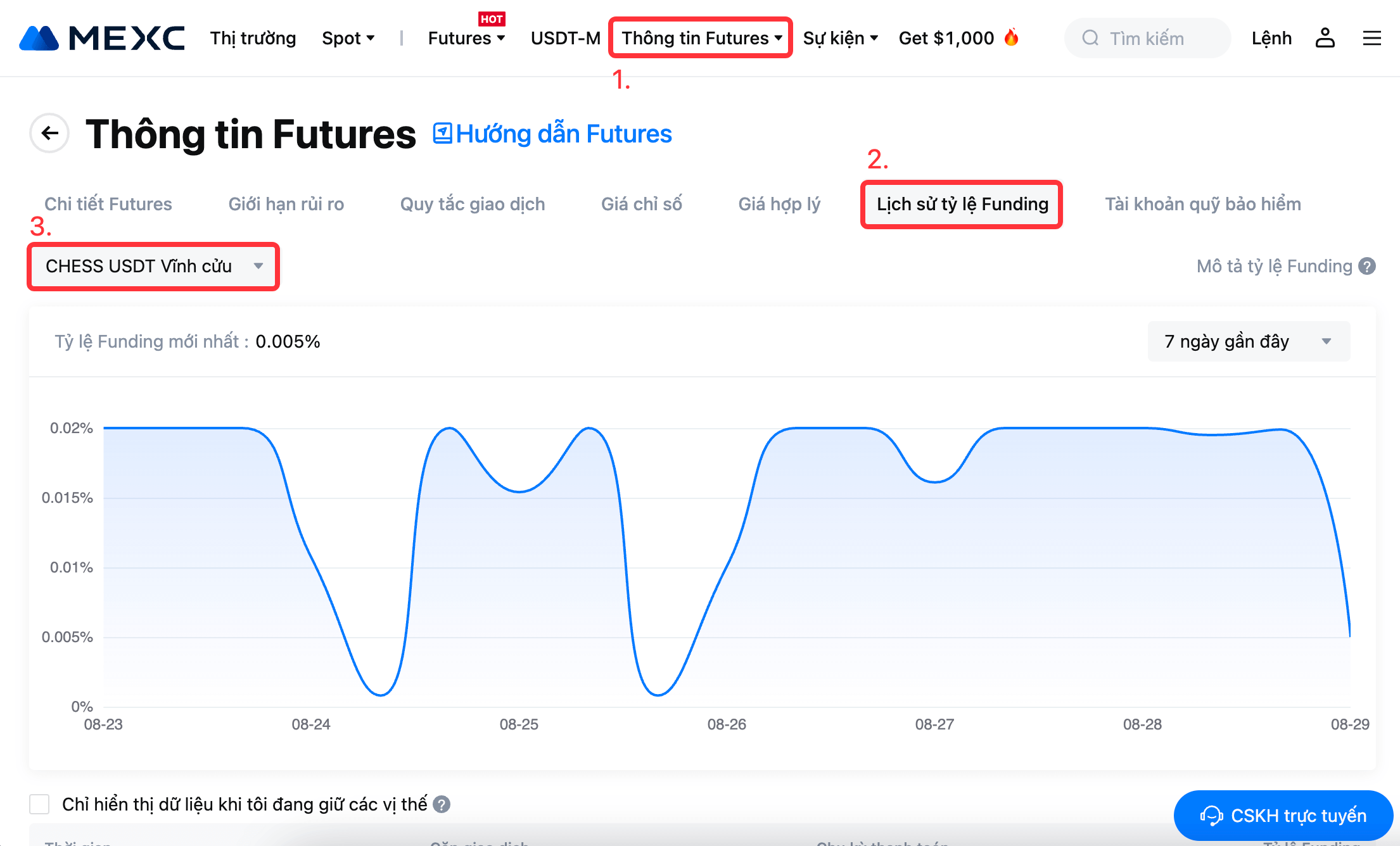
Task: Open the Tài khoản quỹ bảo hiểm tab
Action: [1202, 204]
